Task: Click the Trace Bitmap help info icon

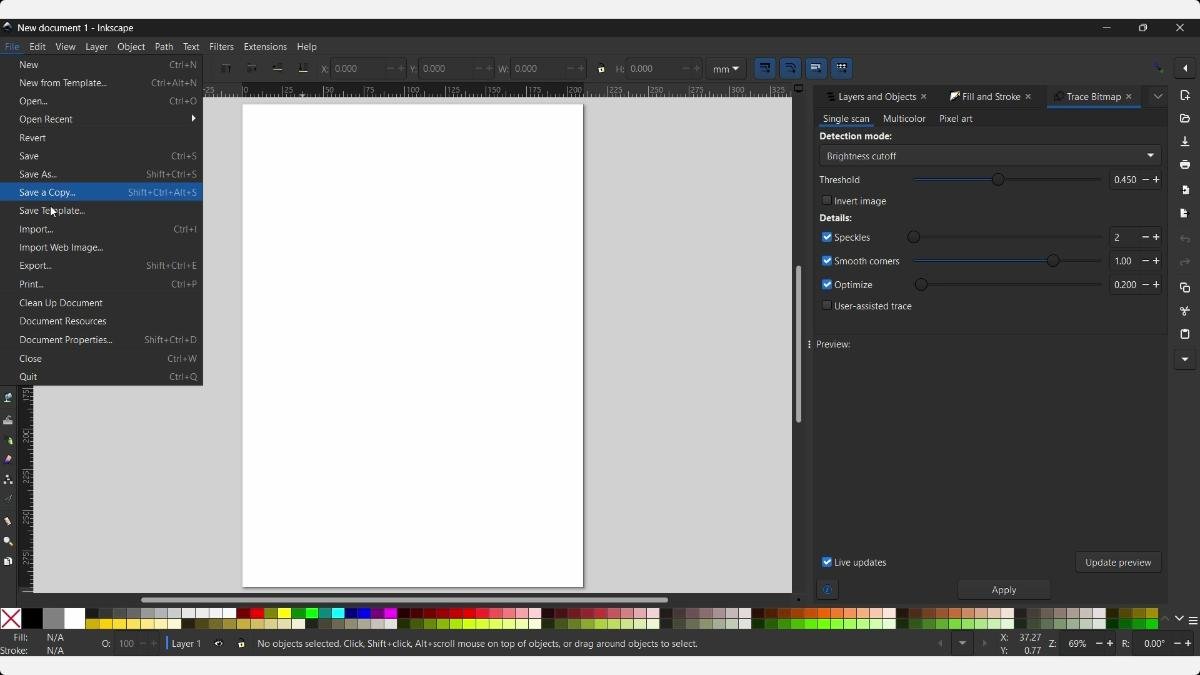Action: click(827, 590)
